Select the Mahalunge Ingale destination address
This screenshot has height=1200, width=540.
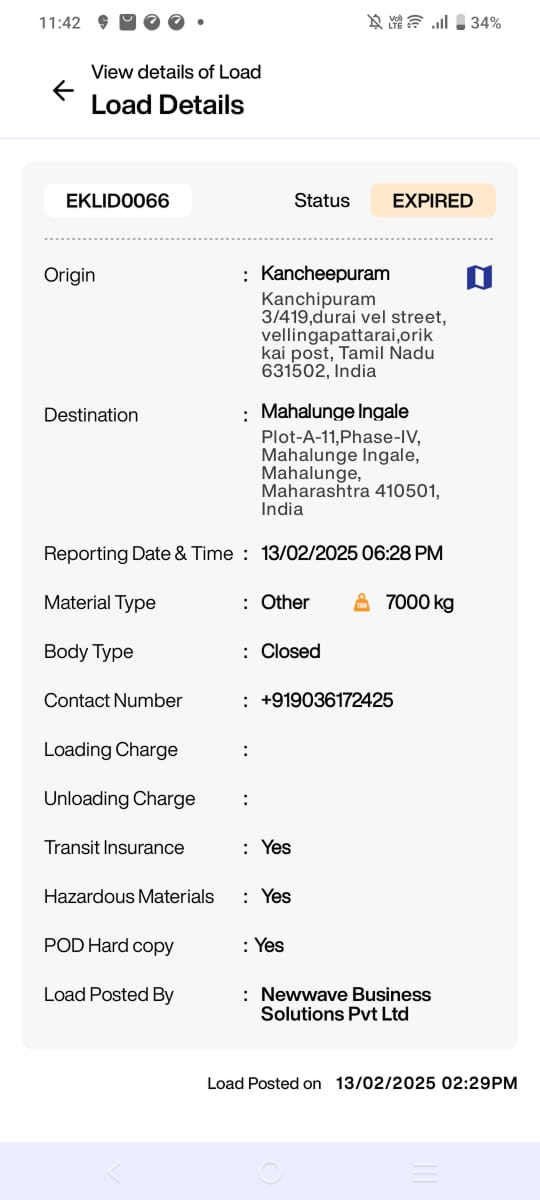[x=350, y=459]
